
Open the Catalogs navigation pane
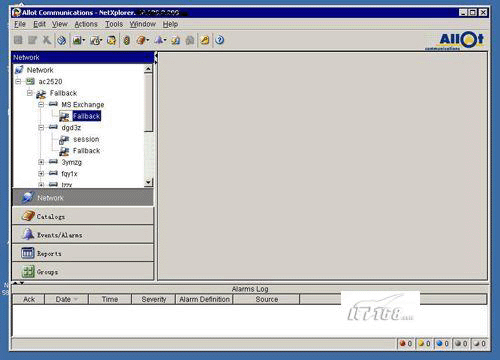click(83, 216)
